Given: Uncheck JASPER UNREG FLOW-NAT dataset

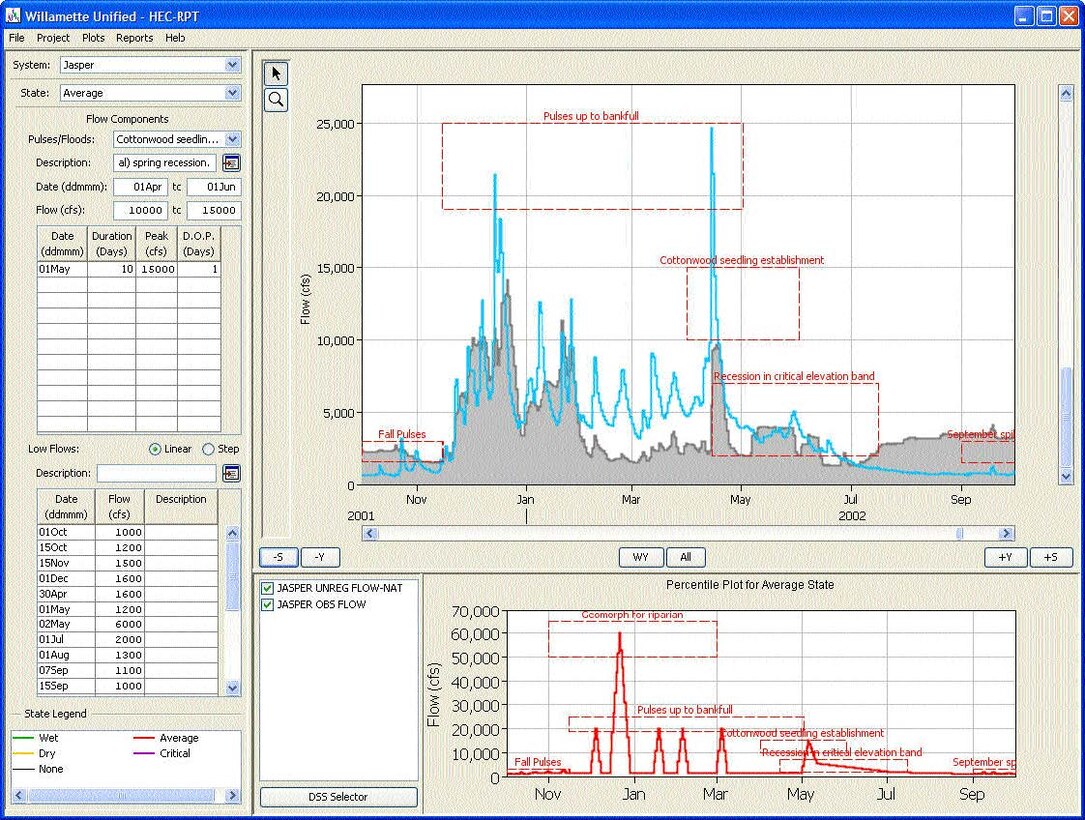Looking at the screenshot, I should [x=267, y=588].
